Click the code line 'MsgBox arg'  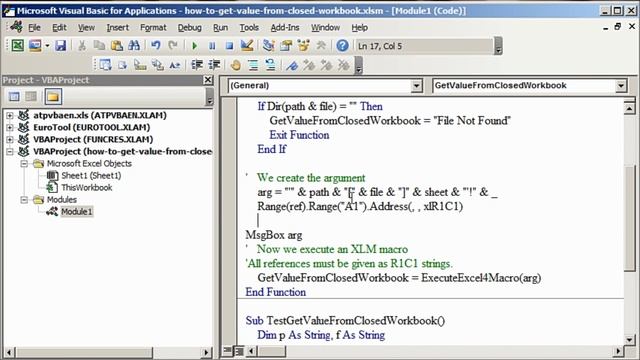tap(274, 235)
